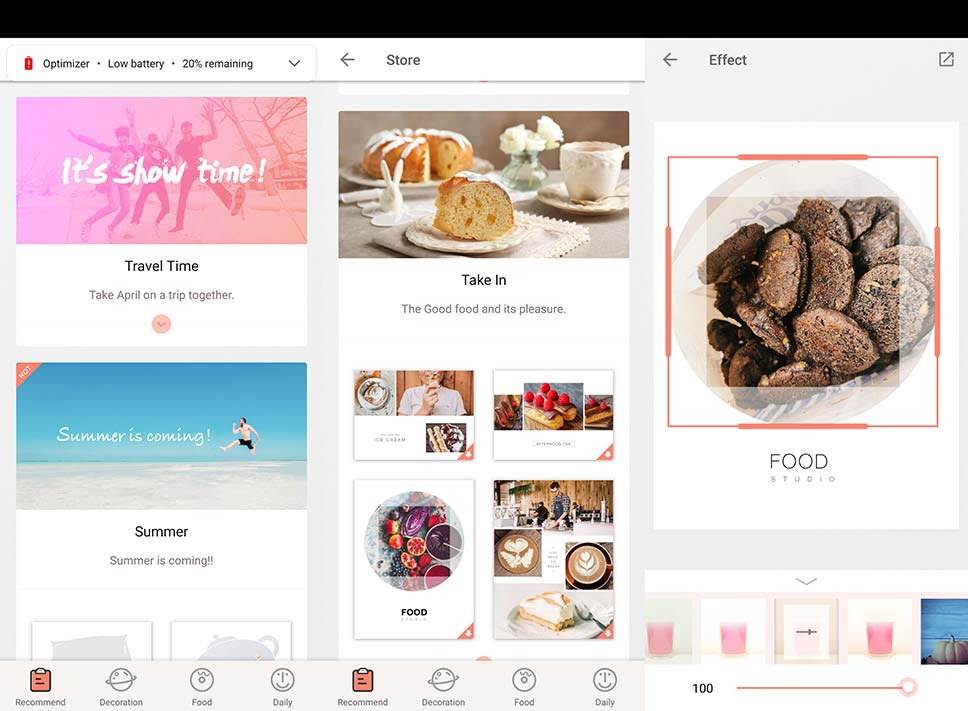This screenshot has height=711, width=968.
Task: Adjust the effect intensity slider handle
Action: pos(908,687)
